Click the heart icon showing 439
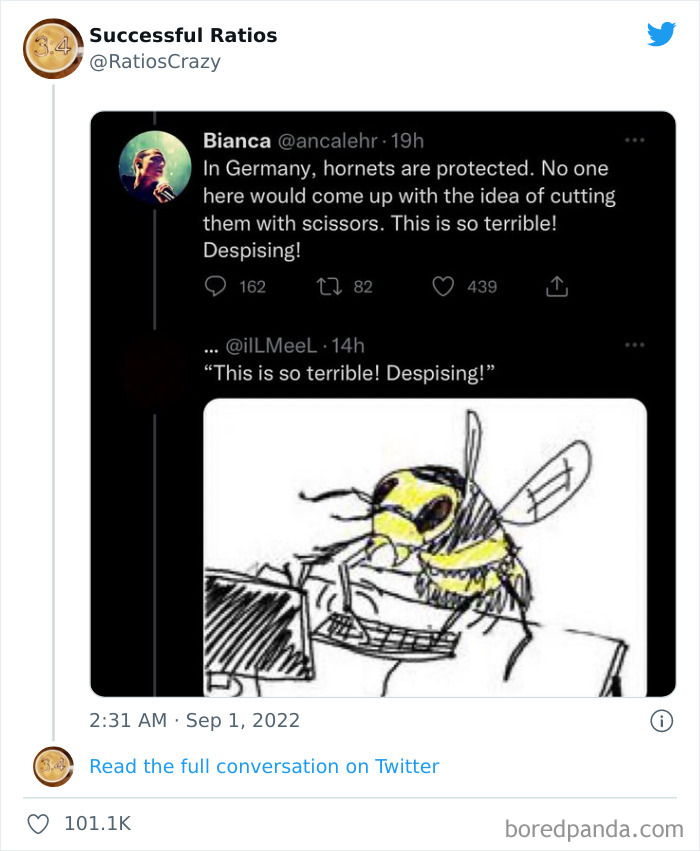This screenshot has width=700, height=851. click(443, 287)
